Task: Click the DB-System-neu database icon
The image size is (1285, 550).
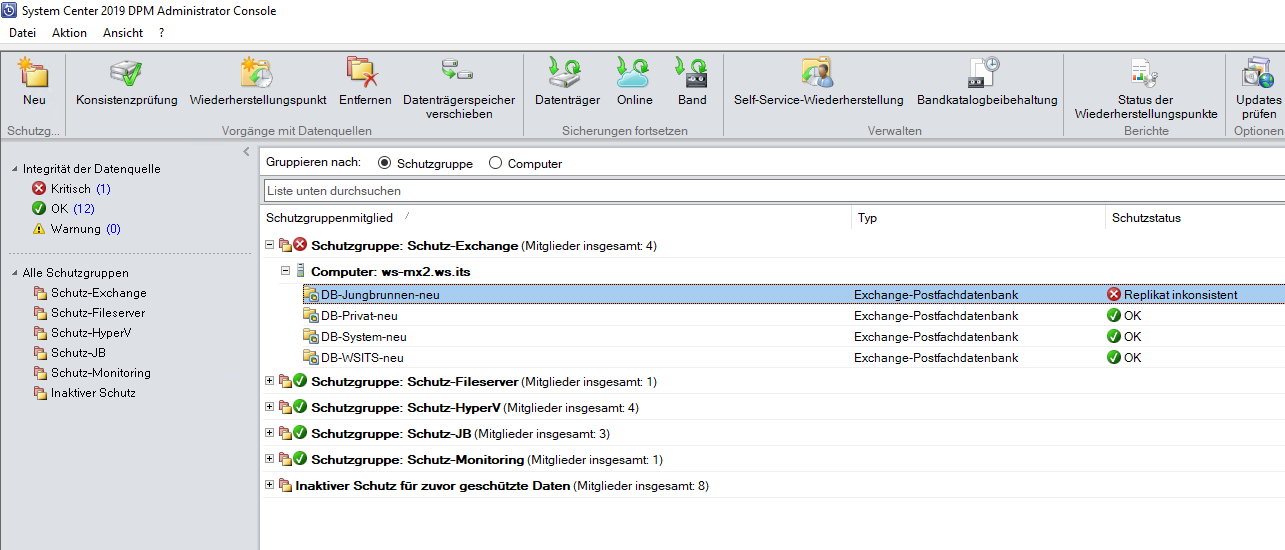Action: tap(311, 337)
